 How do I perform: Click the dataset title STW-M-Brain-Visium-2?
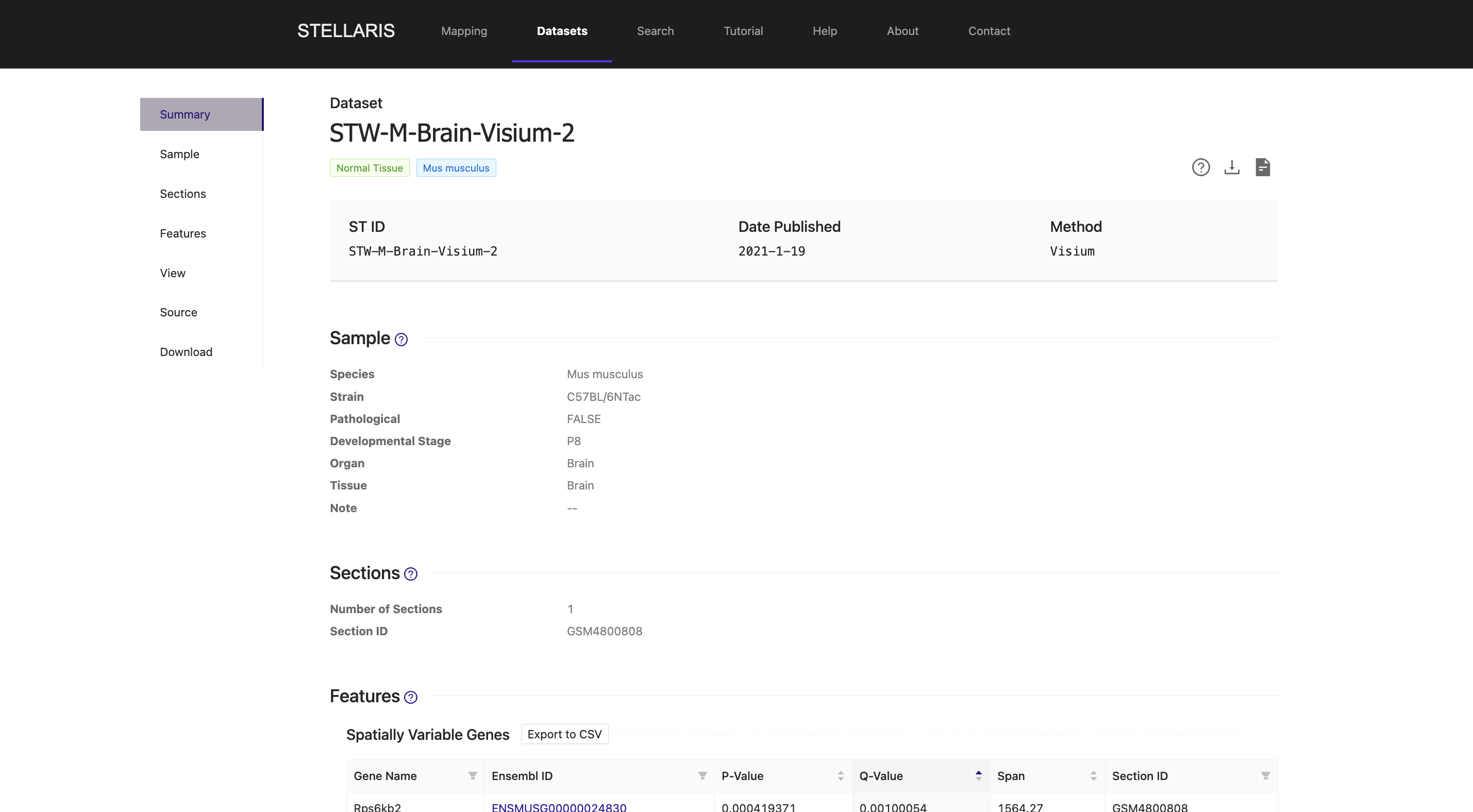(451, 133)
